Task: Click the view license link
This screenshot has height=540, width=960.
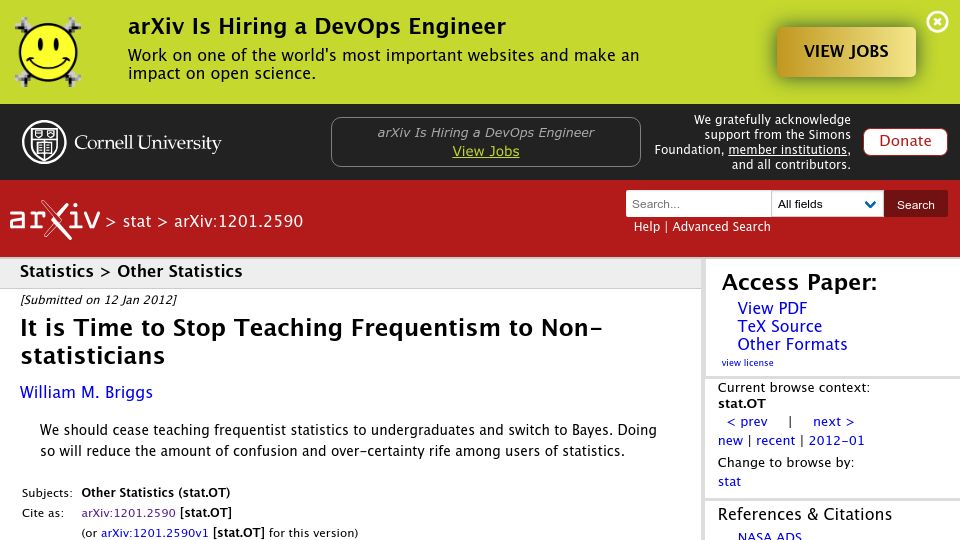Action: point(747,362)
